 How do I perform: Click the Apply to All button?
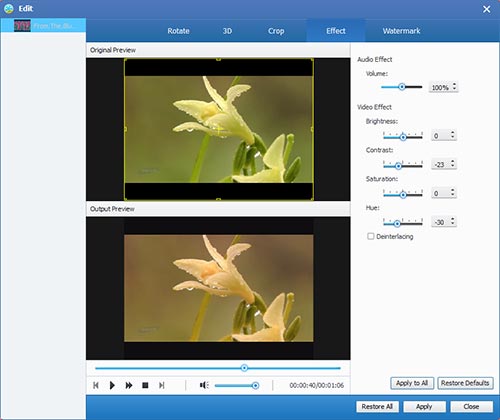pos(412,383)
